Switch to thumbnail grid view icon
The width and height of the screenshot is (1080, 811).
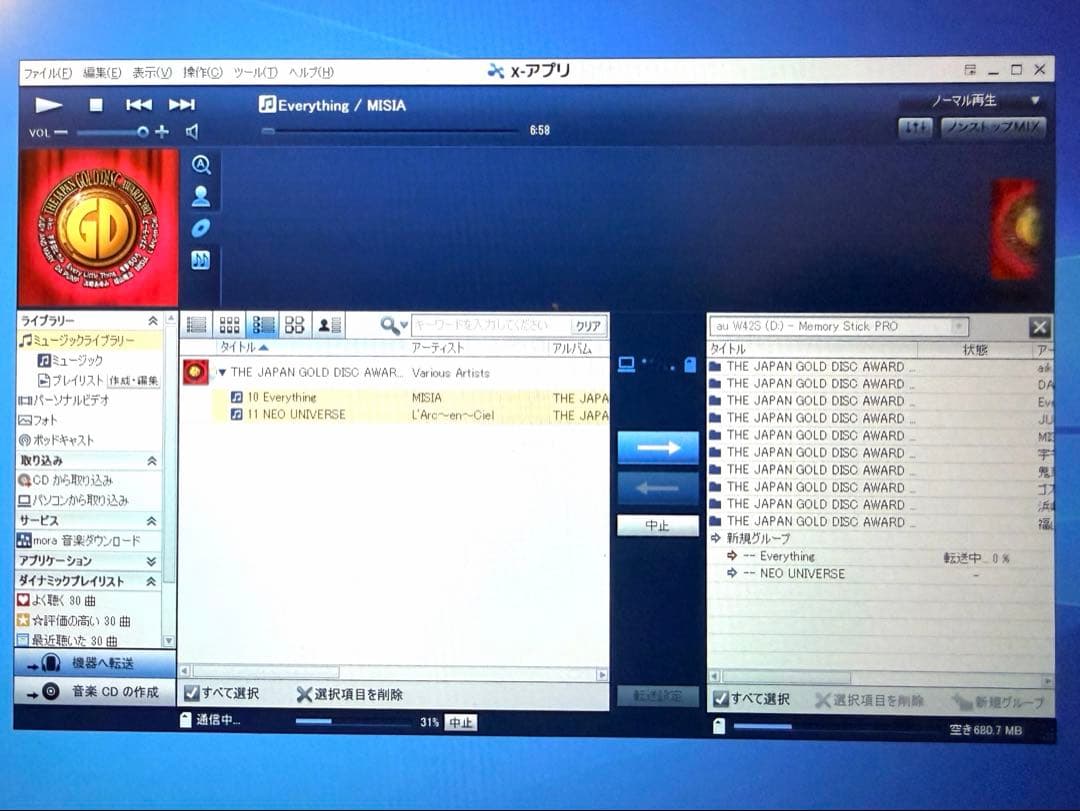coord(229,325)
